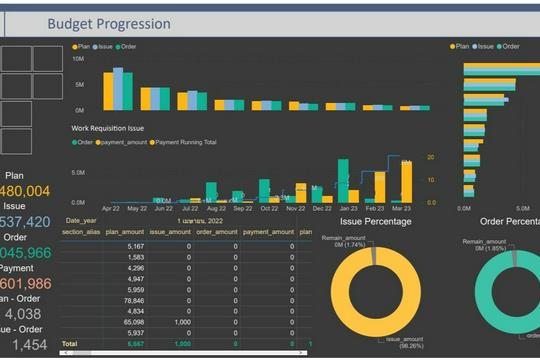The image size is (540, 360).
Task: Click the Order KPI value ending 045,966
Action: 25,253
